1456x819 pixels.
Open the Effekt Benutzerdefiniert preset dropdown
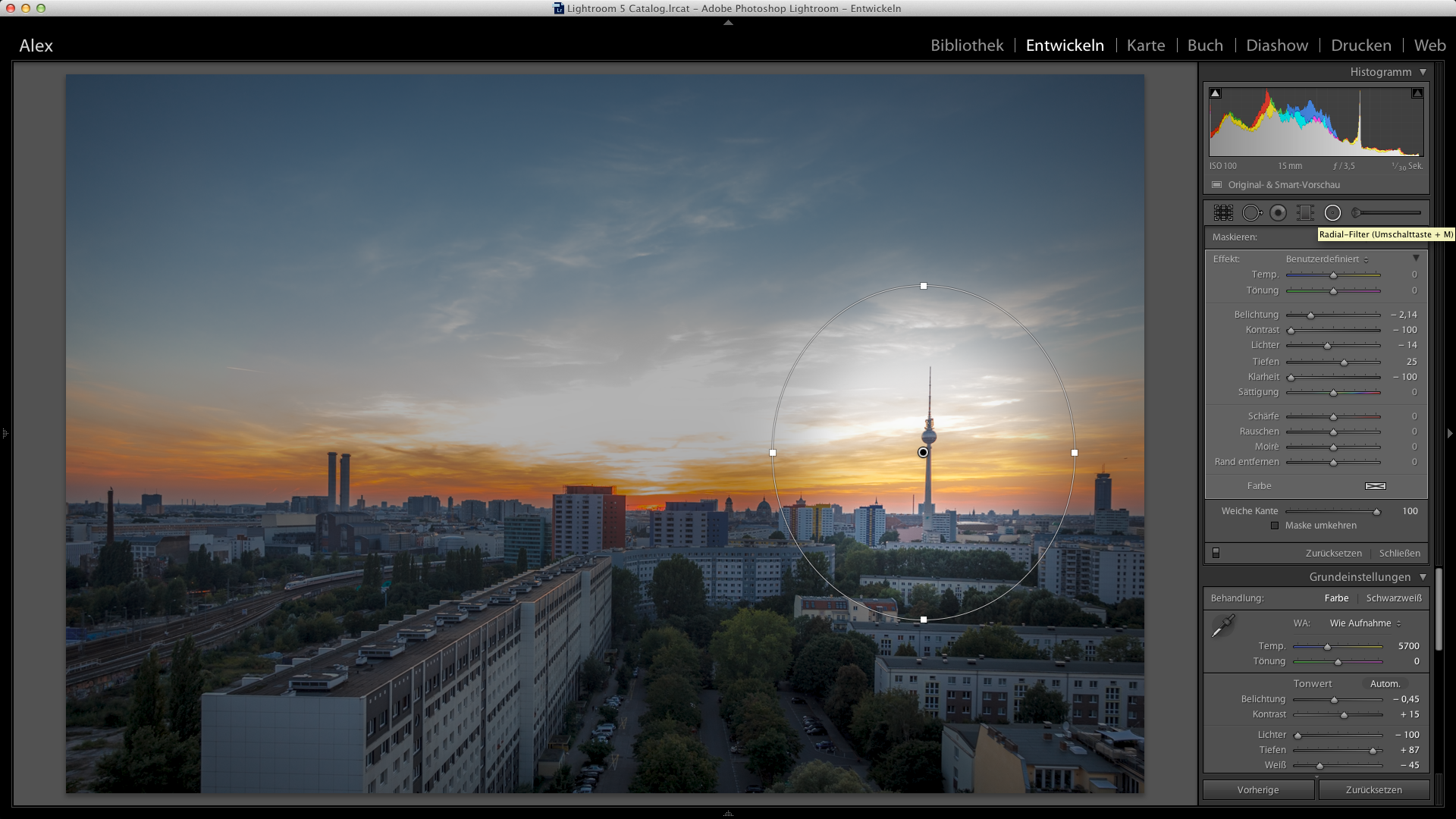1327,259
